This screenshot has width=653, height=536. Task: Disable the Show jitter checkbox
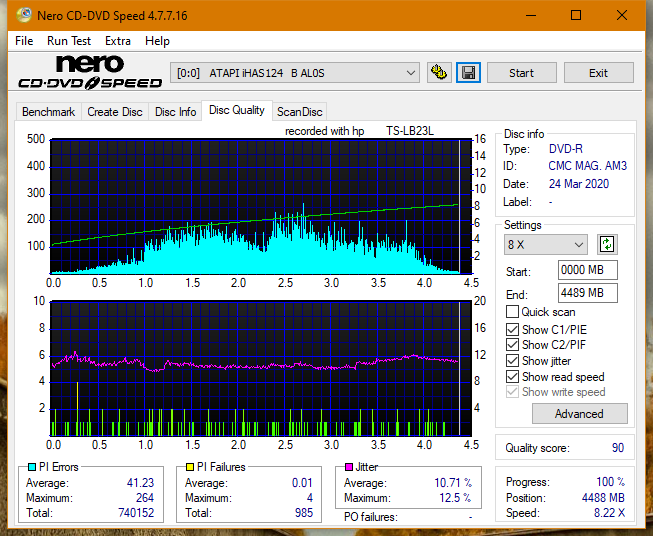(x=512, y=361)
